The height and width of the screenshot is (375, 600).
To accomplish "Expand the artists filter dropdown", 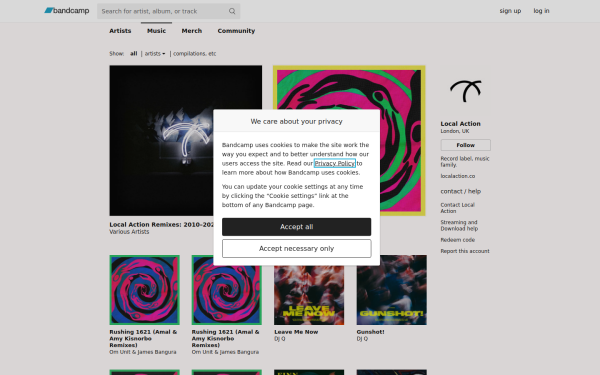I will (x=155, y=54).
